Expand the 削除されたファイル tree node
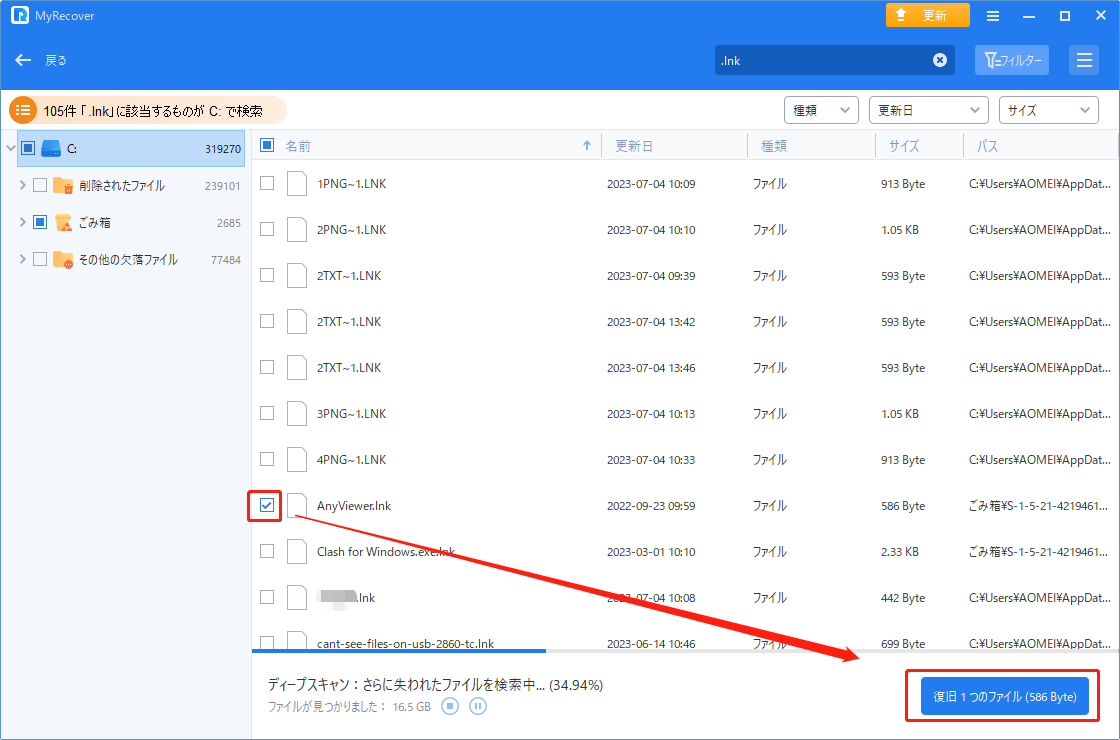1120x740 pixels. tap(22, 185)
